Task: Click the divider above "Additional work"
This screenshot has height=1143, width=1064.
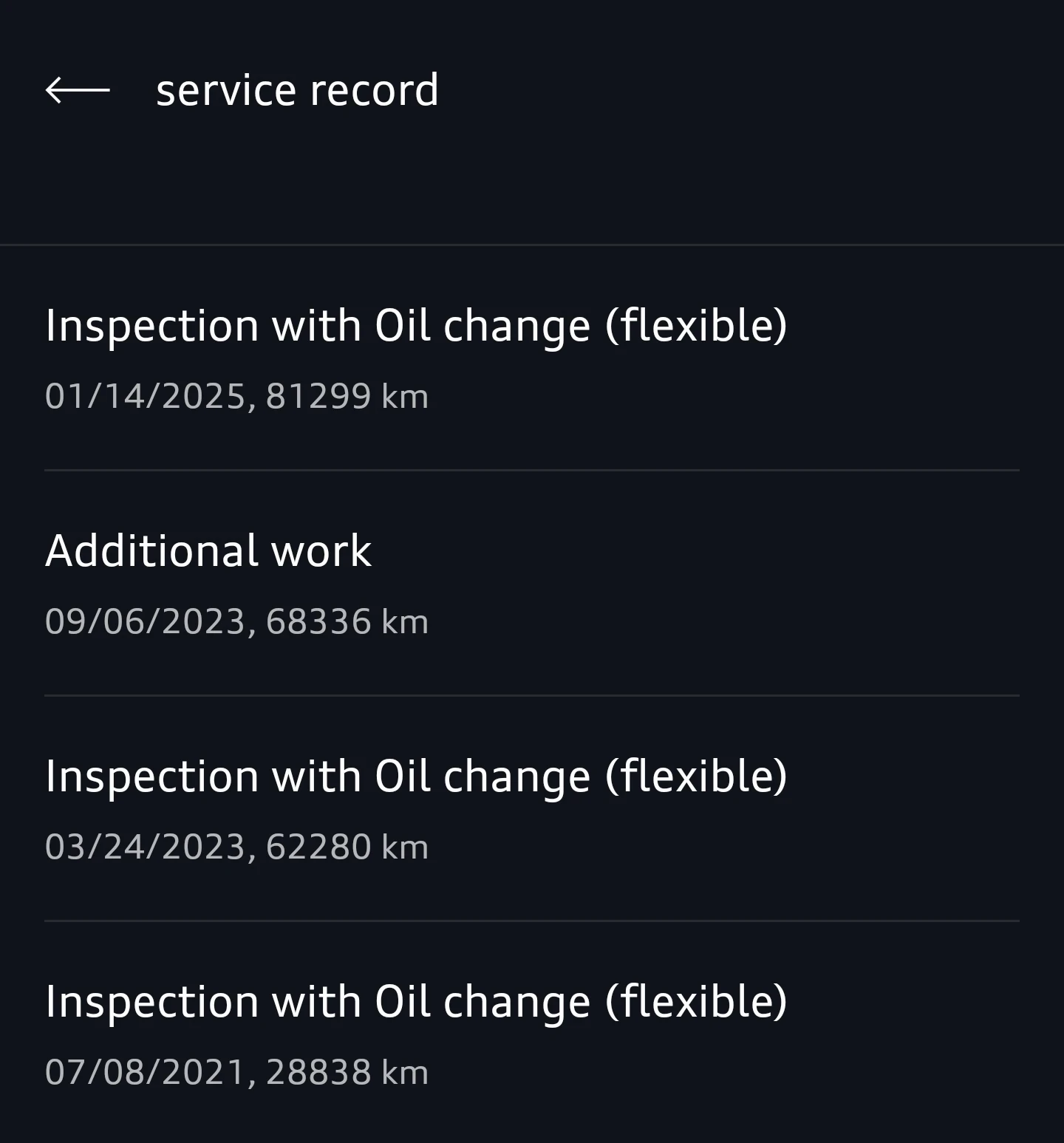Action: pyautogui.click(x=532, y=470)
